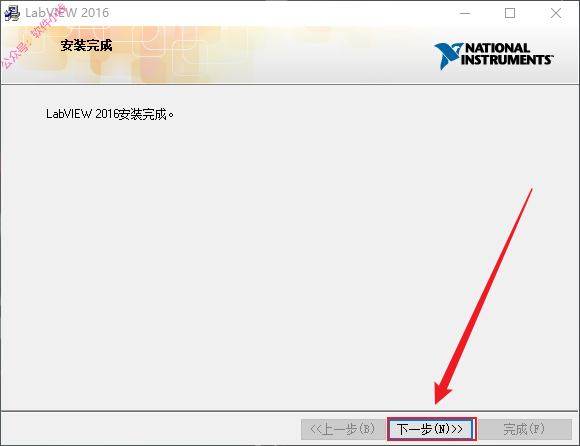Close the LabVIEW 2016 installer window
Image resolution: width=580 pixels, height=446 pixels.
(556, 13)
